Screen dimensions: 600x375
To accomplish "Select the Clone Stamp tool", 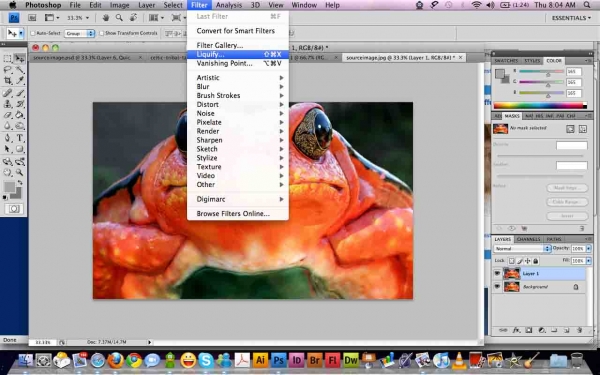I will (7, 104).
